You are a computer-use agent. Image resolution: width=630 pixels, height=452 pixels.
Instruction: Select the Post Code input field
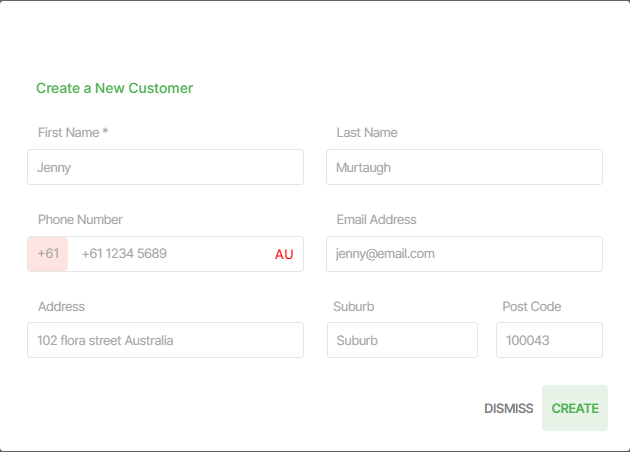click(x=549, y=340)
